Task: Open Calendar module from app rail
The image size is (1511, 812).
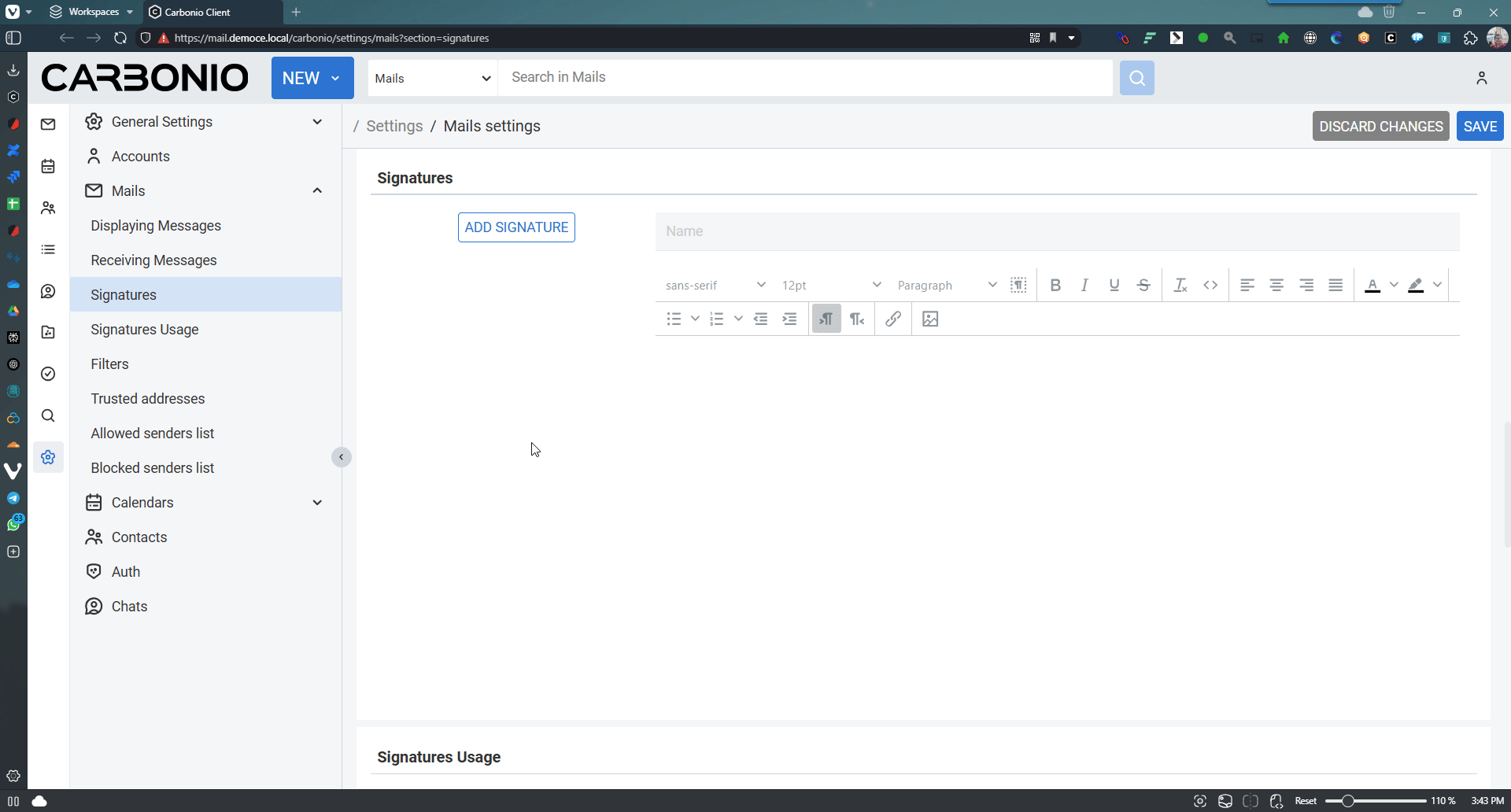Action: click(48, 166)
